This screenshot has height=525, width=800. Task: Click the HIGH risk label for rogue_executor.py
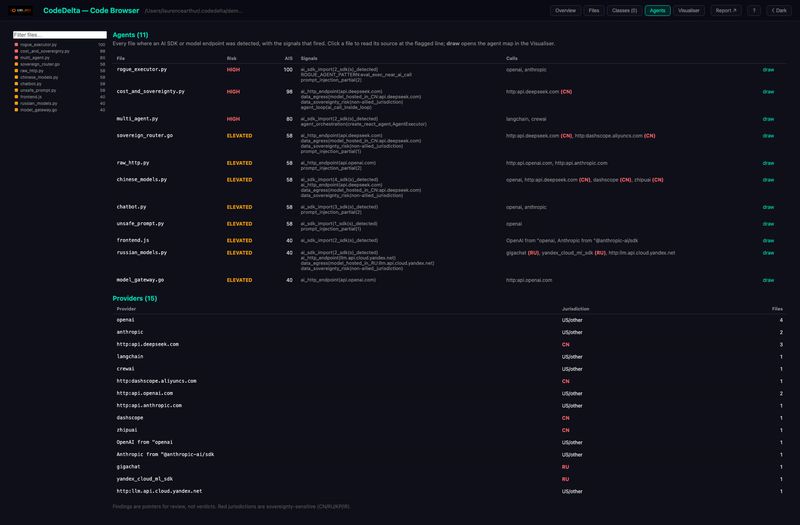(233, 69)
